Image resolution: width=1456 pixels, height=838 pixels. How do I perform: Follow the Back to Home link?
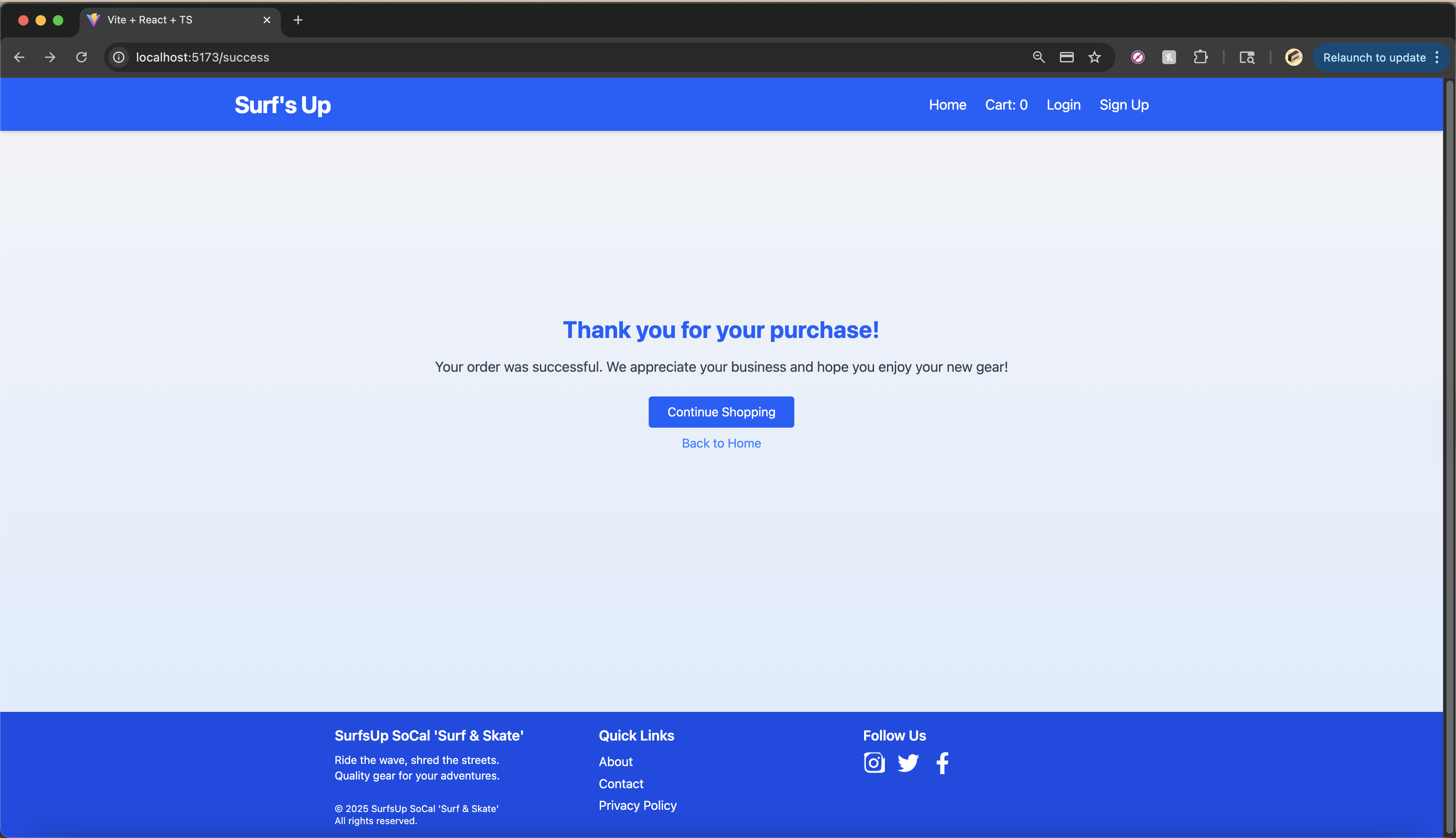click(x=721, y=443)
